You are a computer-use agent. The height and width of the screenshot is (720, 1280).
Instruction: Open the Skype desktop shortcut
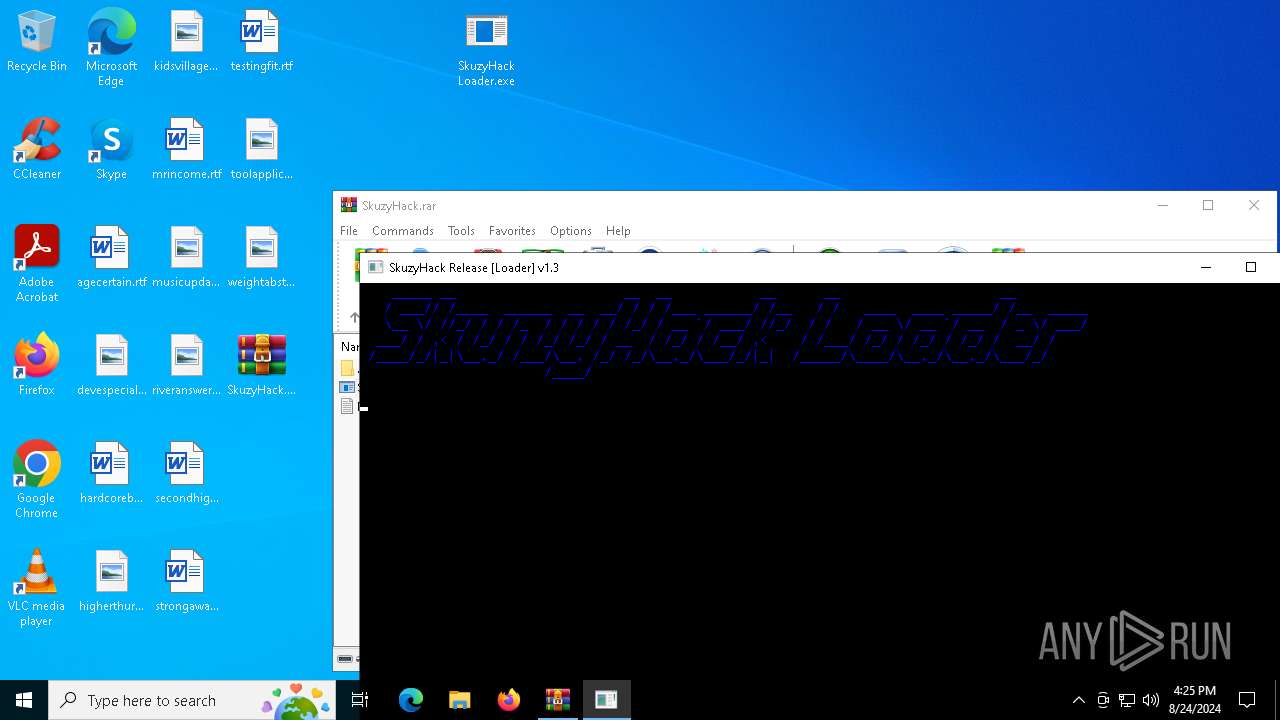pos(111,150)
